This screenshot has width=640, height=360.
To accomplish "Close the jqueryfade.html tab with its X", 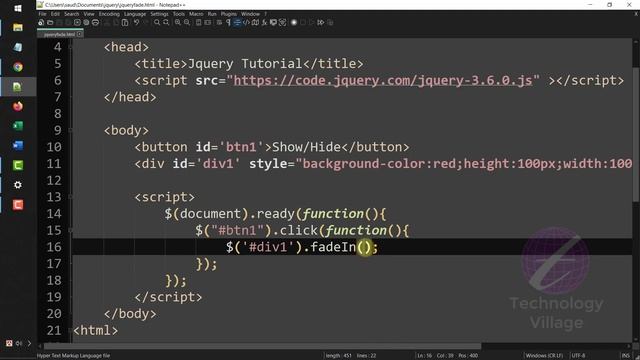I will pos(80,34).
